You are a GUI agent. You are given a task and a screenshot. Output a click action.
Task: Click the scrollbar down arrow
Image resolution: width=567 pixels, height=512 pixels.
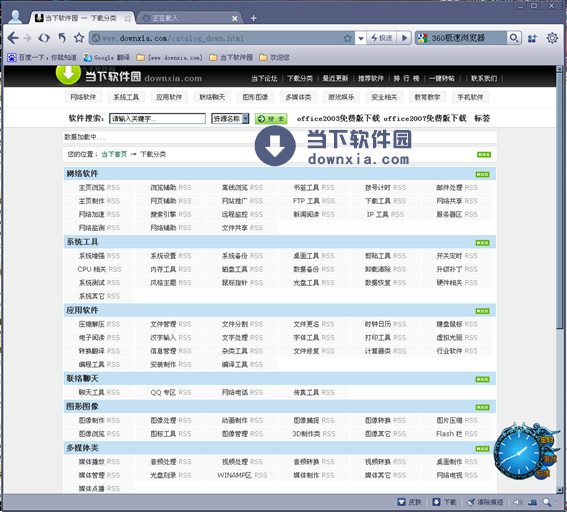click(x=559, y=490)
